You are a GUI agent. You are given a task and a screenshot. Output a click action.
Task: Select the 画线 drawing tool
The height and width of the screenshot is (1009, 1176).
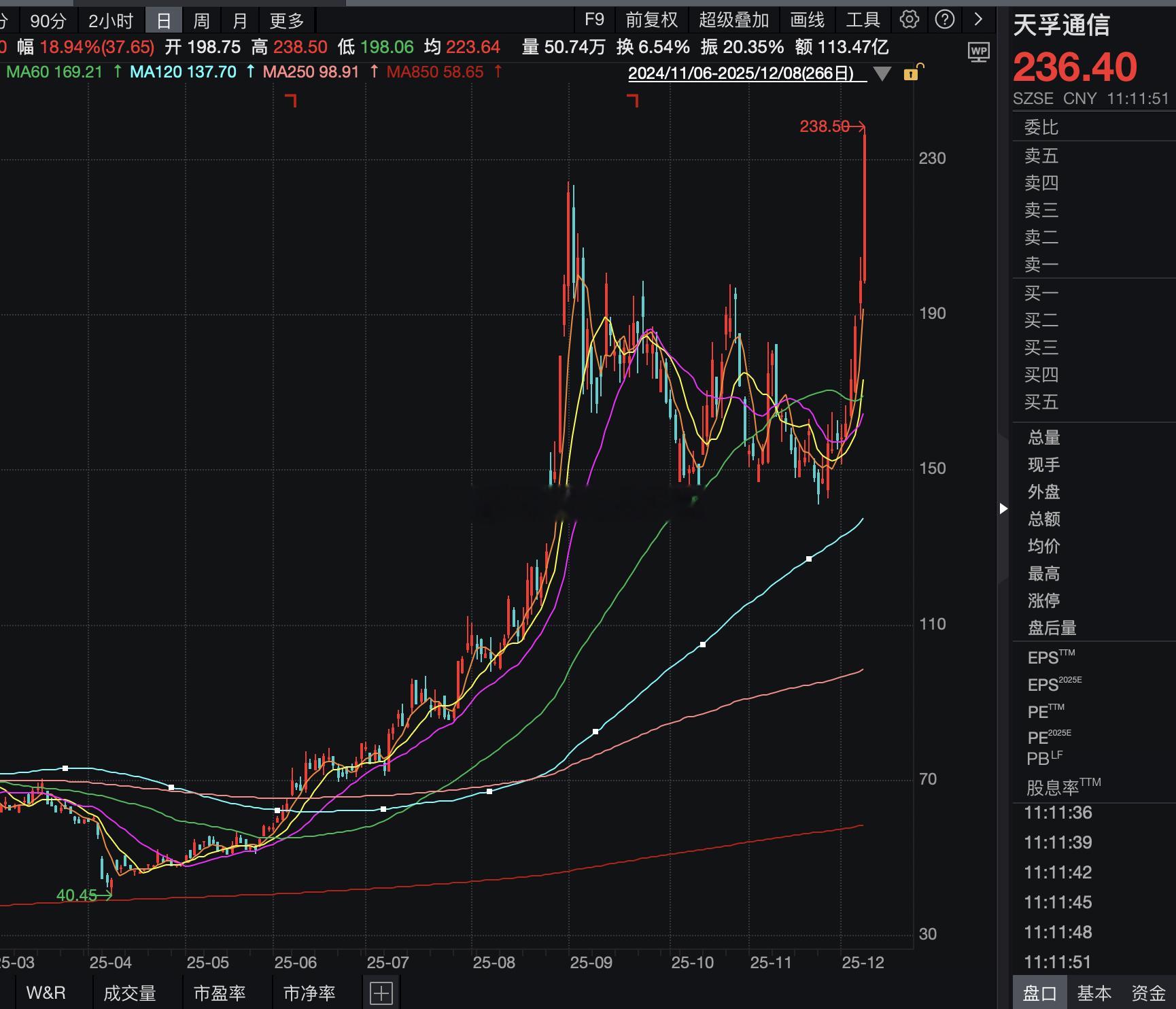click(x=806, y=19)
